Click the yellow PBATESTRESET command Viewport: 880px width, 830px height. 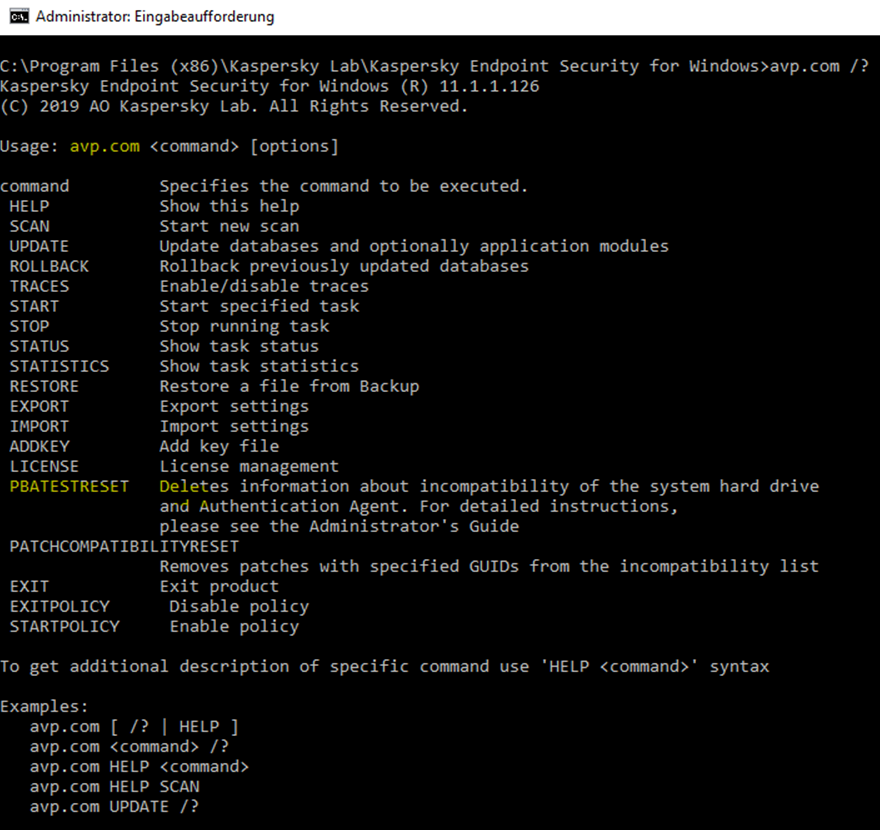pyautogui.click(x=69, y=486)
